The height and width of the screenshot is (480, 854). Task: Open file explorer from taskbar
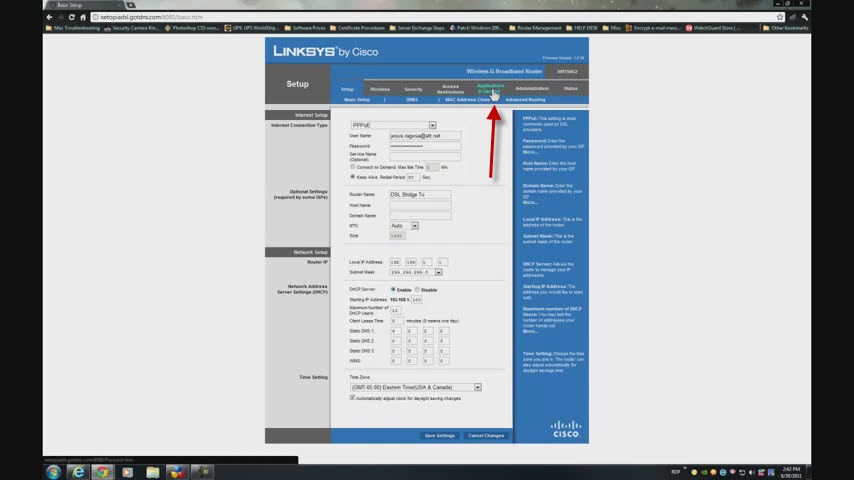click(152, 472)
